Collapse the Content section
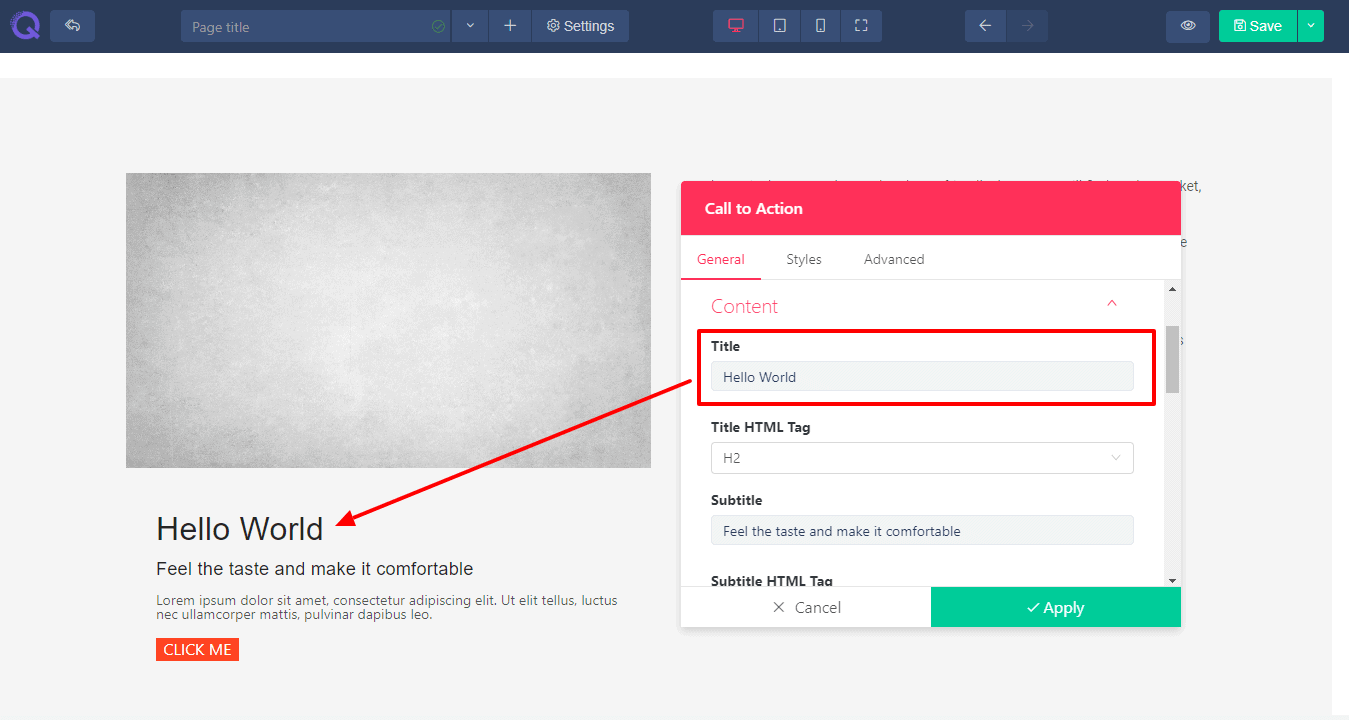 tap(1111, 304)
